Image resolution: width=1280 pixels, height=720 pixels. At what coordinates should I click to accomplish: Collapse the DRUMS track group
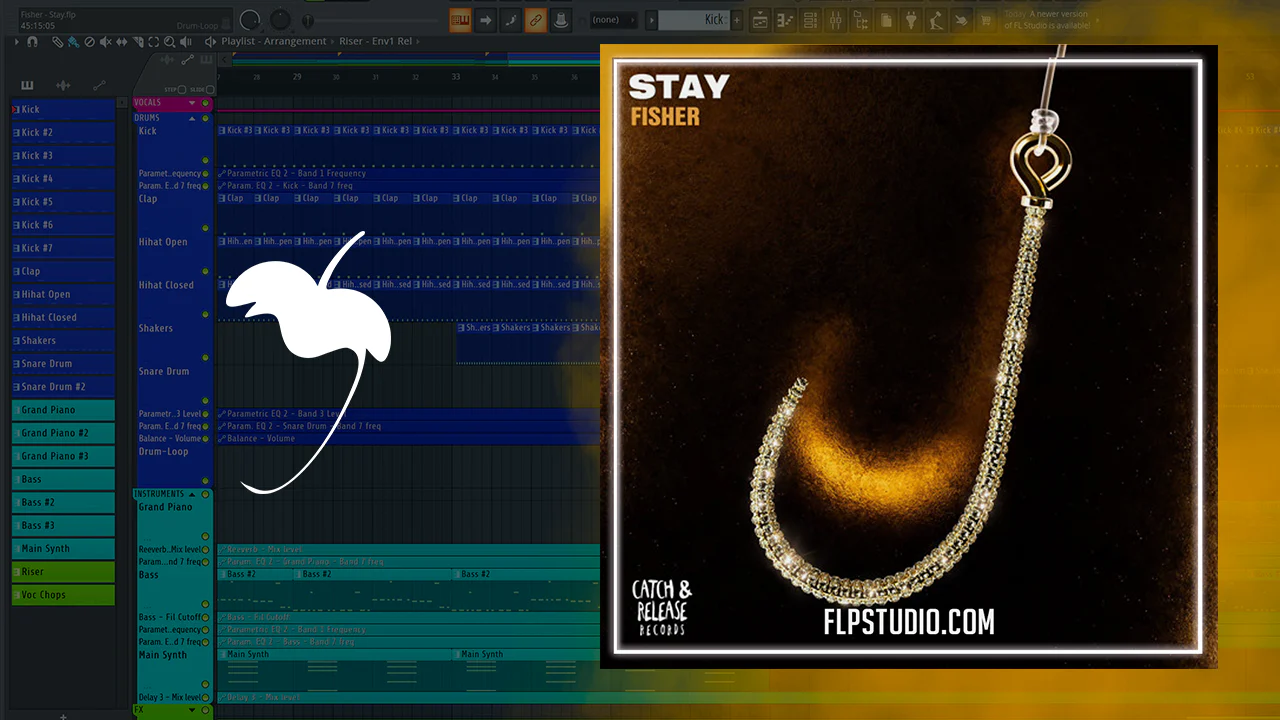coord(192,118)
